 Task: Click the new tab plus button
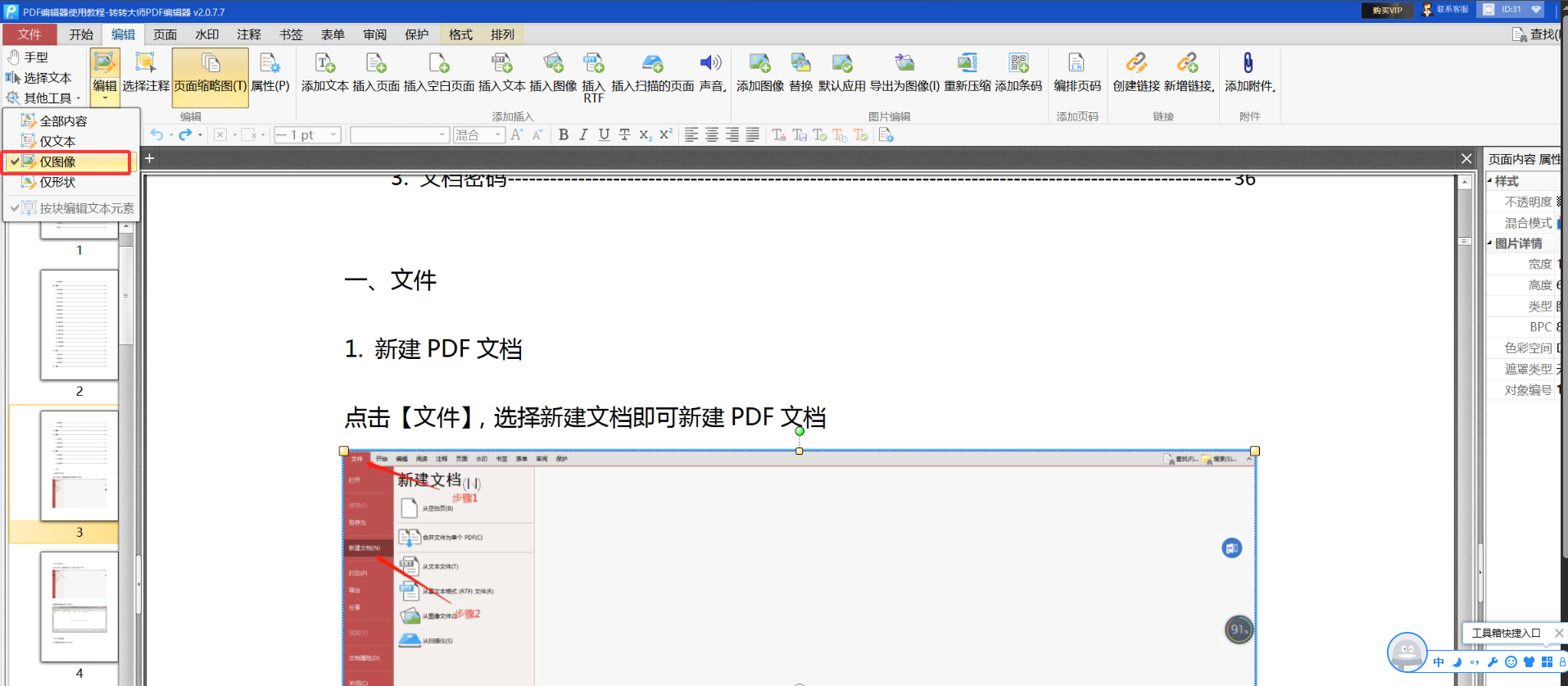click(x=150, y=159)
